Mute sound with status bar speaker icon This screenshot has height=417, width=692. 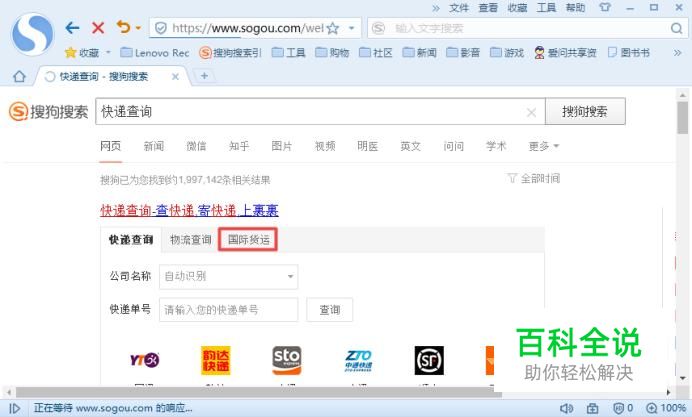coord(566,409)
